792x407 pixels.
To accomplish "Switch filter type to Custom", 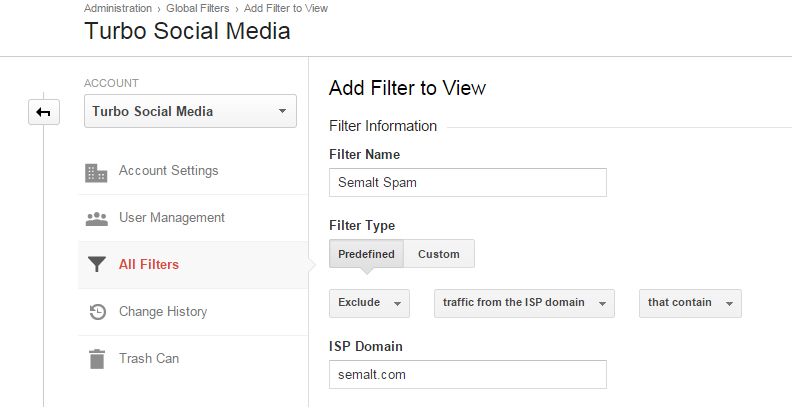I will click(x=439, y=254).
